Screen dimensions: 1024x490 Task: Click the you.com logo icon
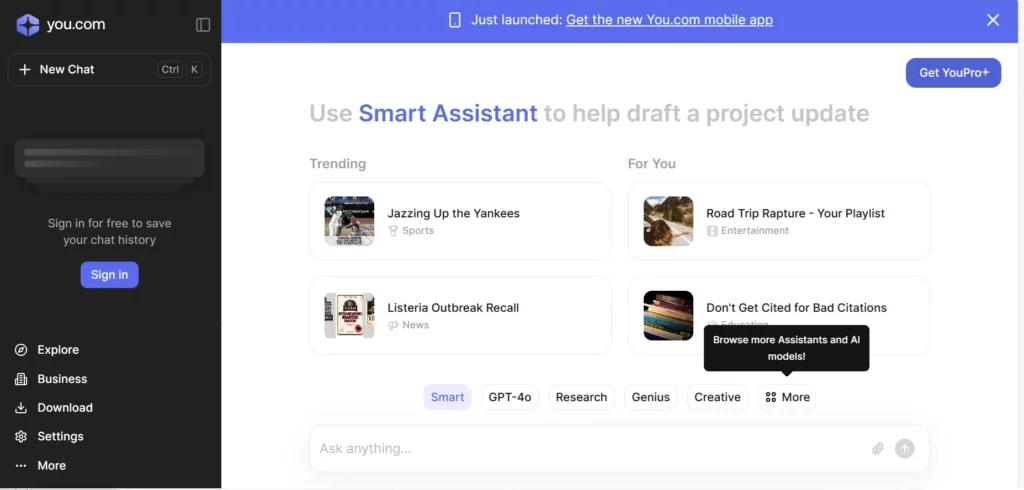pos(27,25)
